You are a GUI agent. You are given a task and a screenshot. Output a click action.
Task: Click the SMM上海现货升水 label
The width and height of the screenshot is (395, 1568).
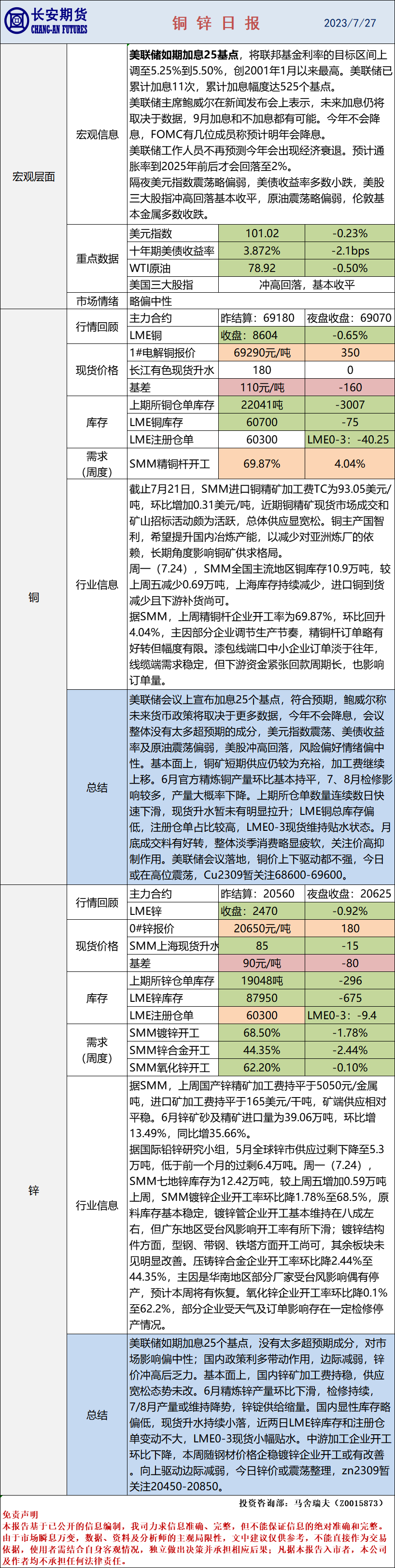pos(172,946)
